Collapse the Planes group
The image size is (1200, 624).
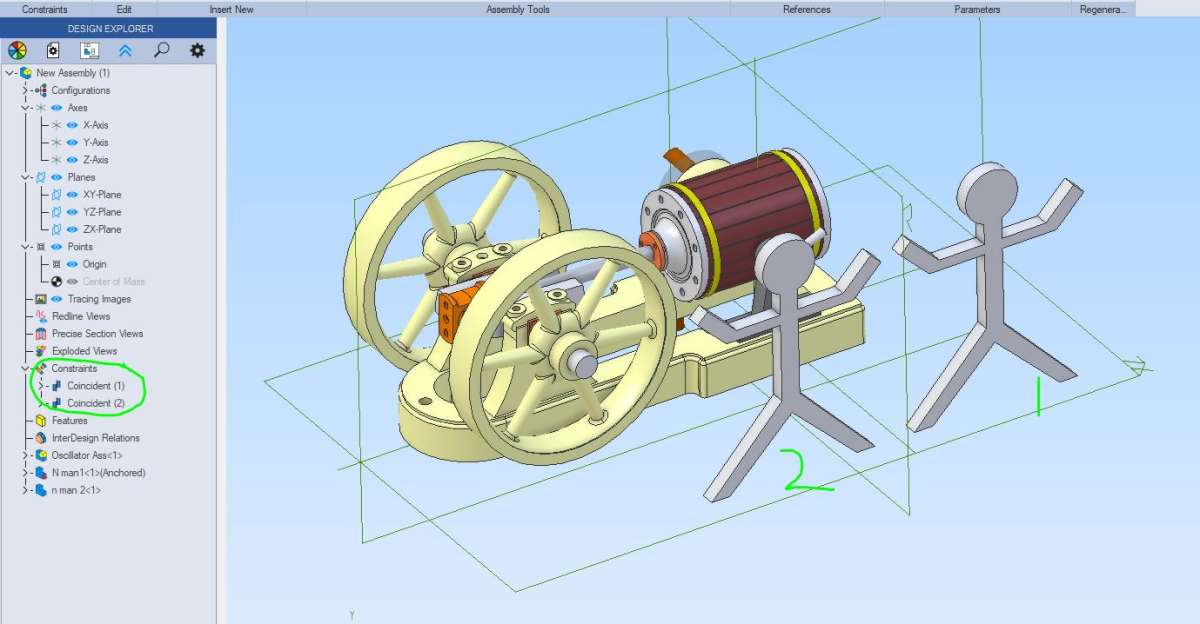pyautogui.click(x=25, y=177)
